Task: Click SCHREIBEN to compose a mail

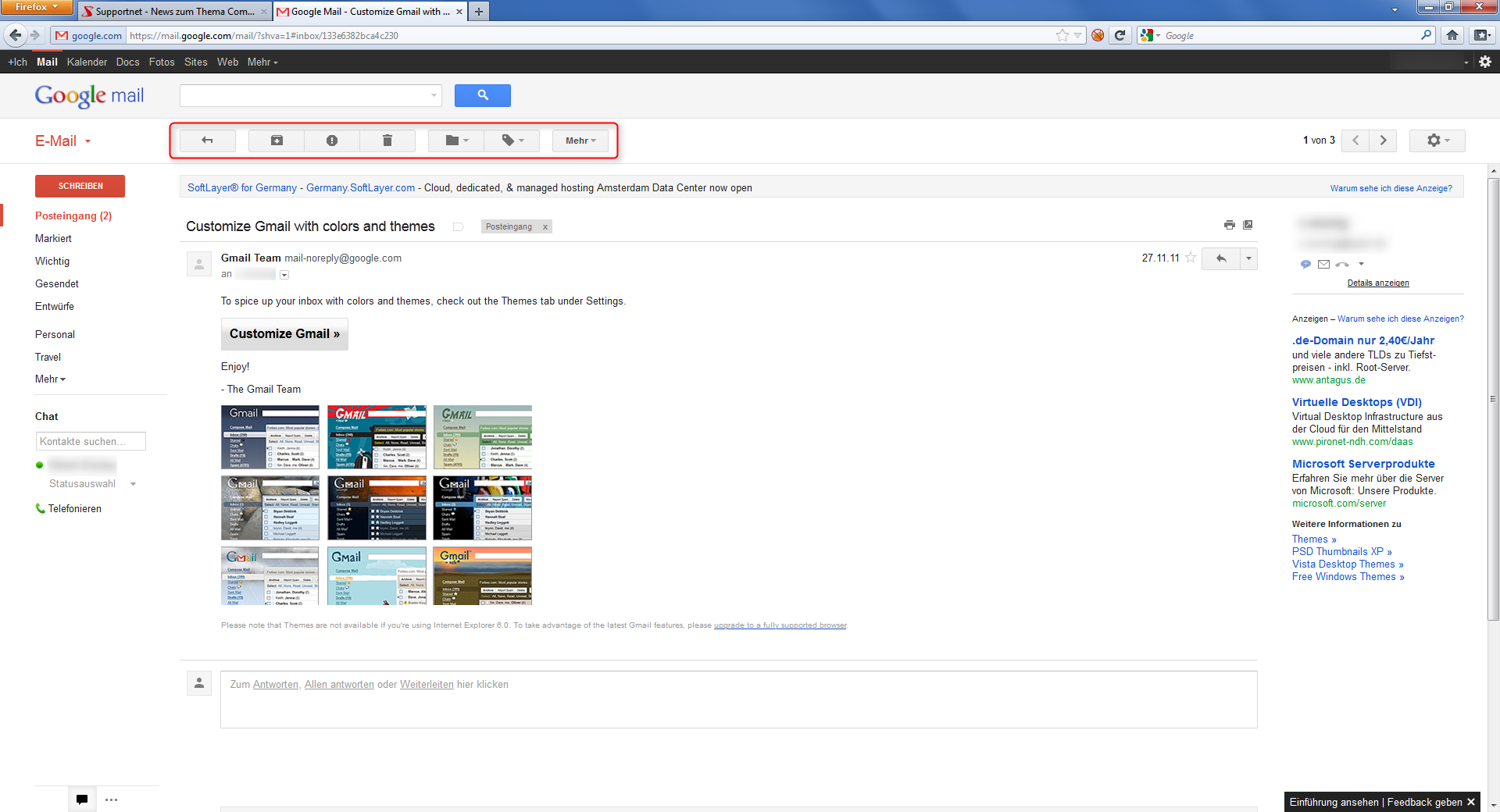Action: tap(80, 186)
